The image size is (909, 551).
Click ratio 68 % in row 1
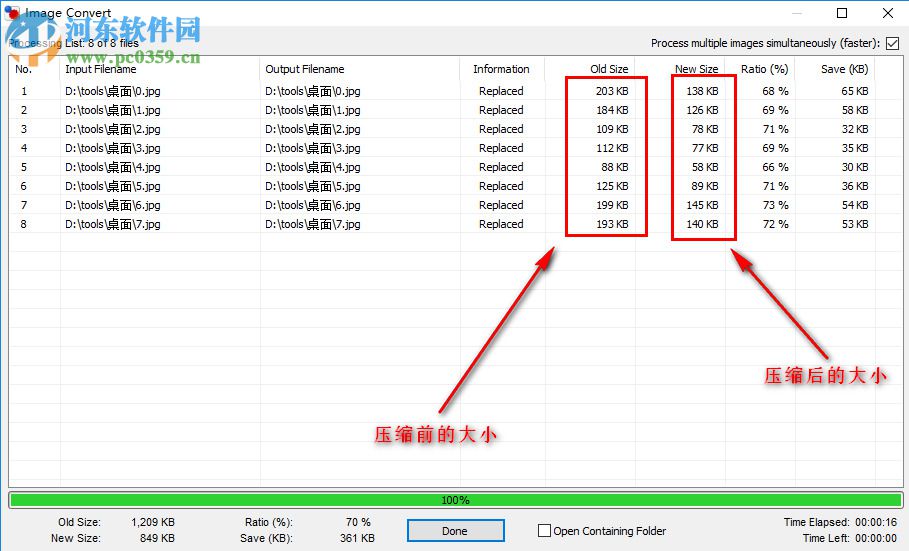776,91
